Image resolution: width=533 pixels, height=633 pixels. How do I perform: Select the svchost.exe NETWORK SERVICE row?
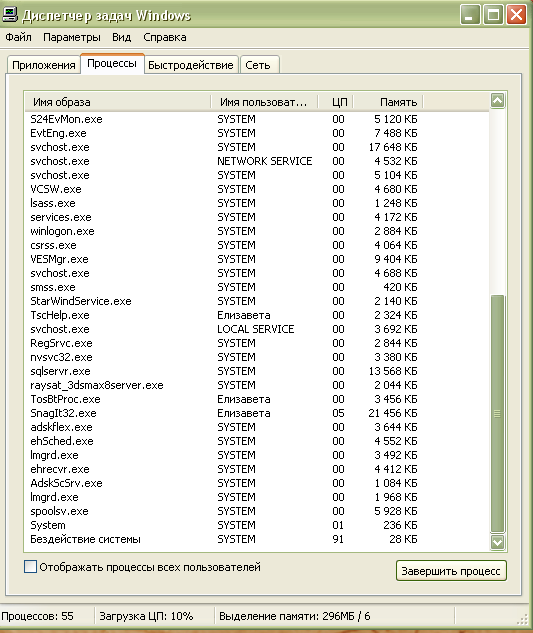[257, 161]
